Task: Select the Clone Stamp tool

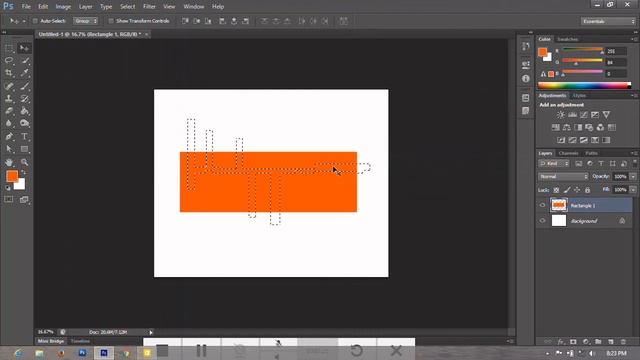Action: tap(9, 99)
